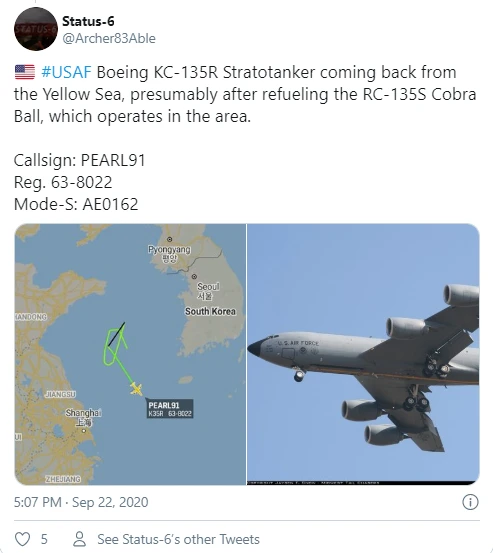
Task: Click the Status-6 profile avatar
Action: [36, 29]
